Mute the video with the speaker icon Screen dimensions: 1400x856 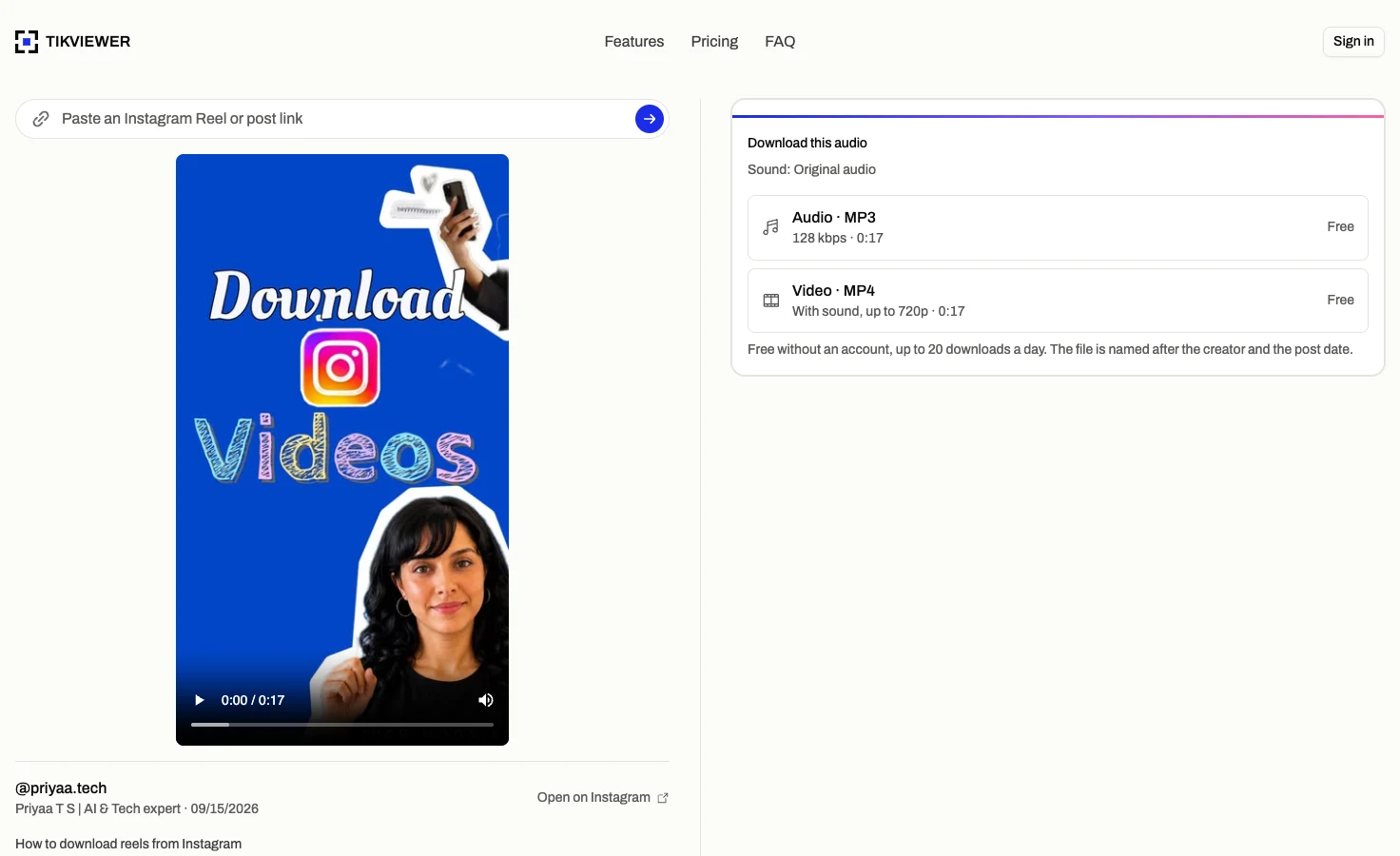pos(486,700)
